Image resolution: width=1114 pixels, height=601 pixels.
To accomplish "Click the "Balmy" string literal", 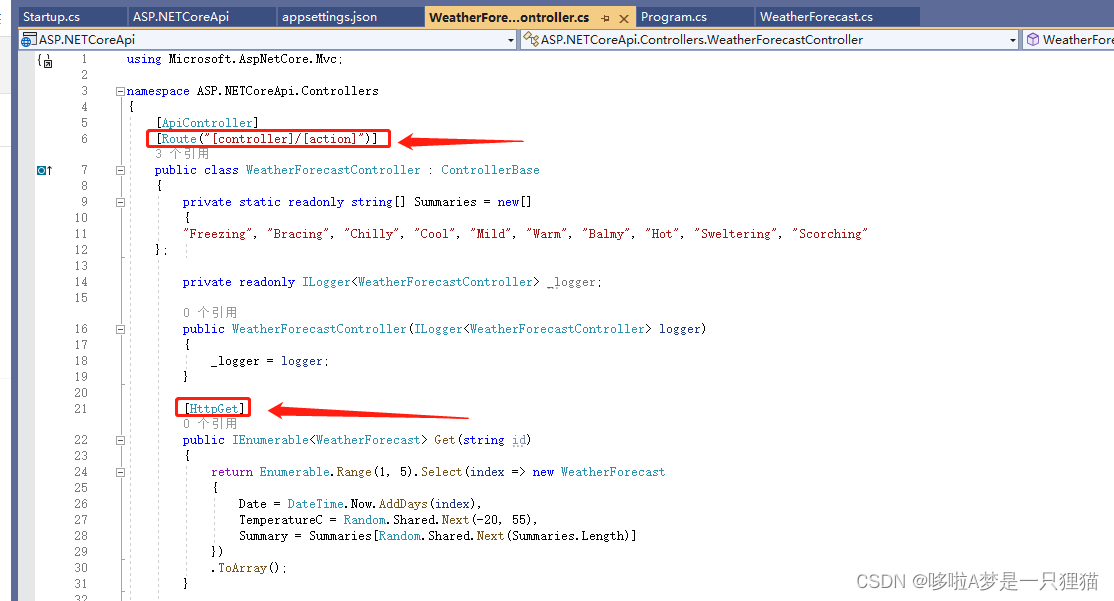I will click(607, 234).
